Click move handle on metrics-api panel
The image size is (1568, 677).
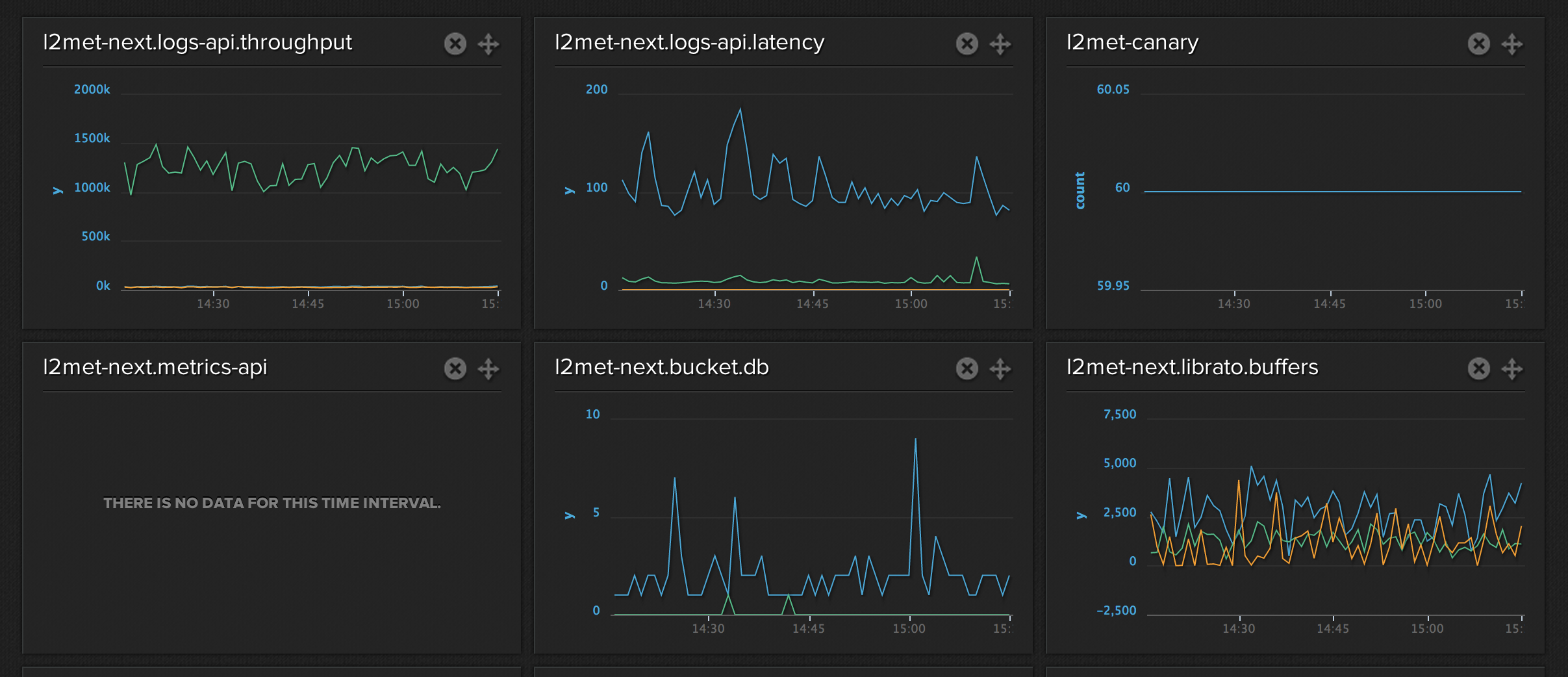488,368
